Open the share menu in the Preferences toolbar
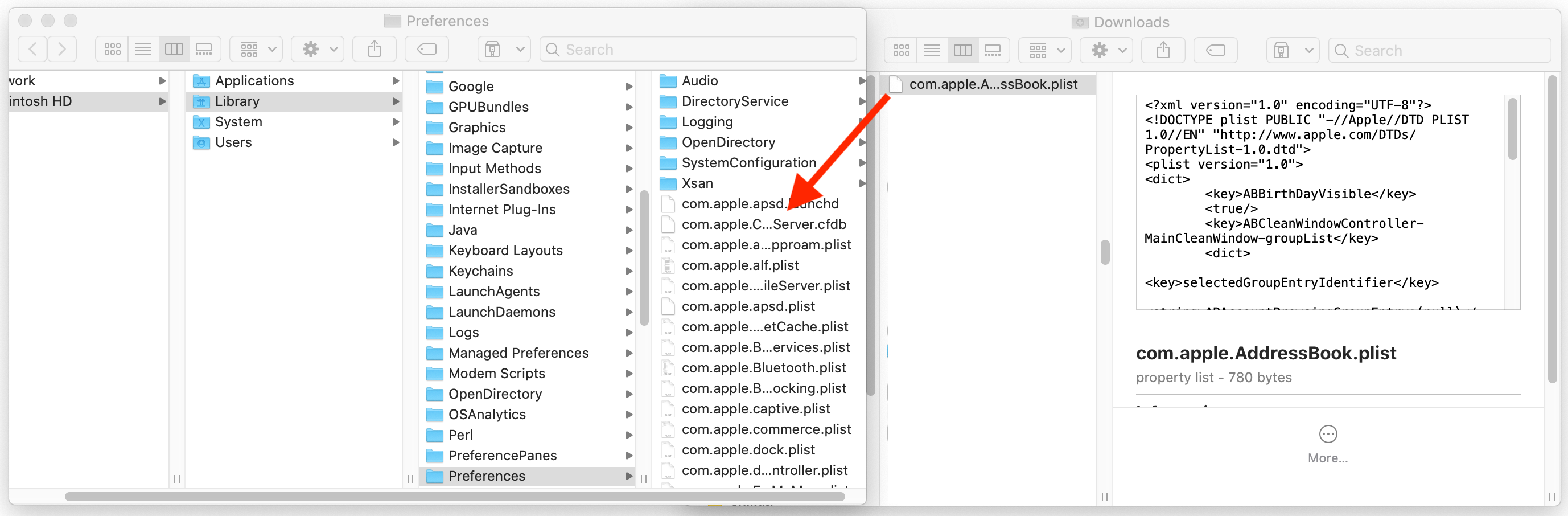The width and height of the screenshot is (1568, 516). point(374,49)
